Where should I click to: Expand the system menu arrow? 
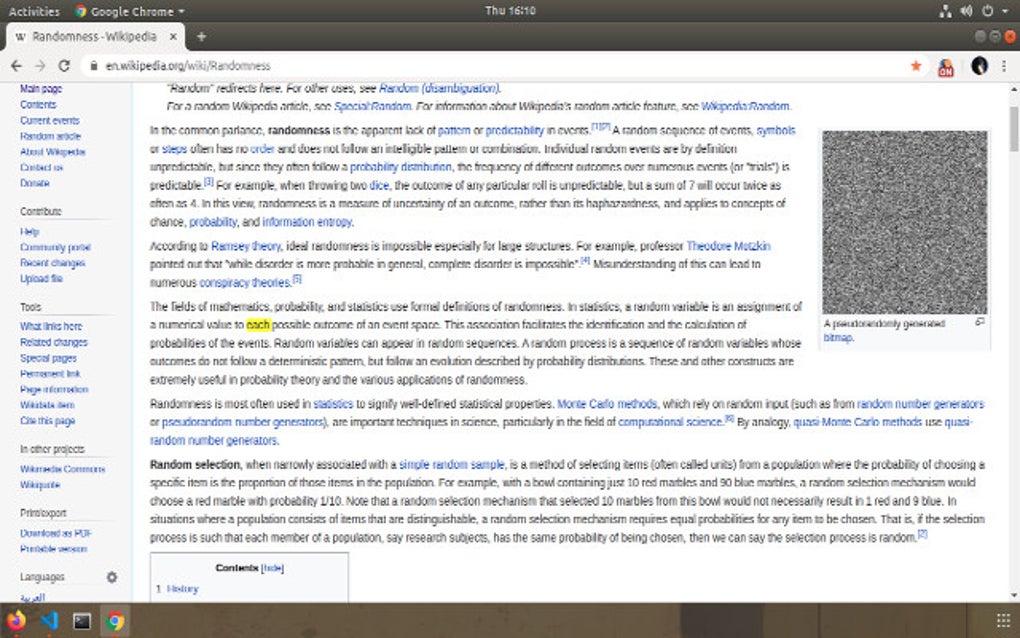click(1006, 11)
